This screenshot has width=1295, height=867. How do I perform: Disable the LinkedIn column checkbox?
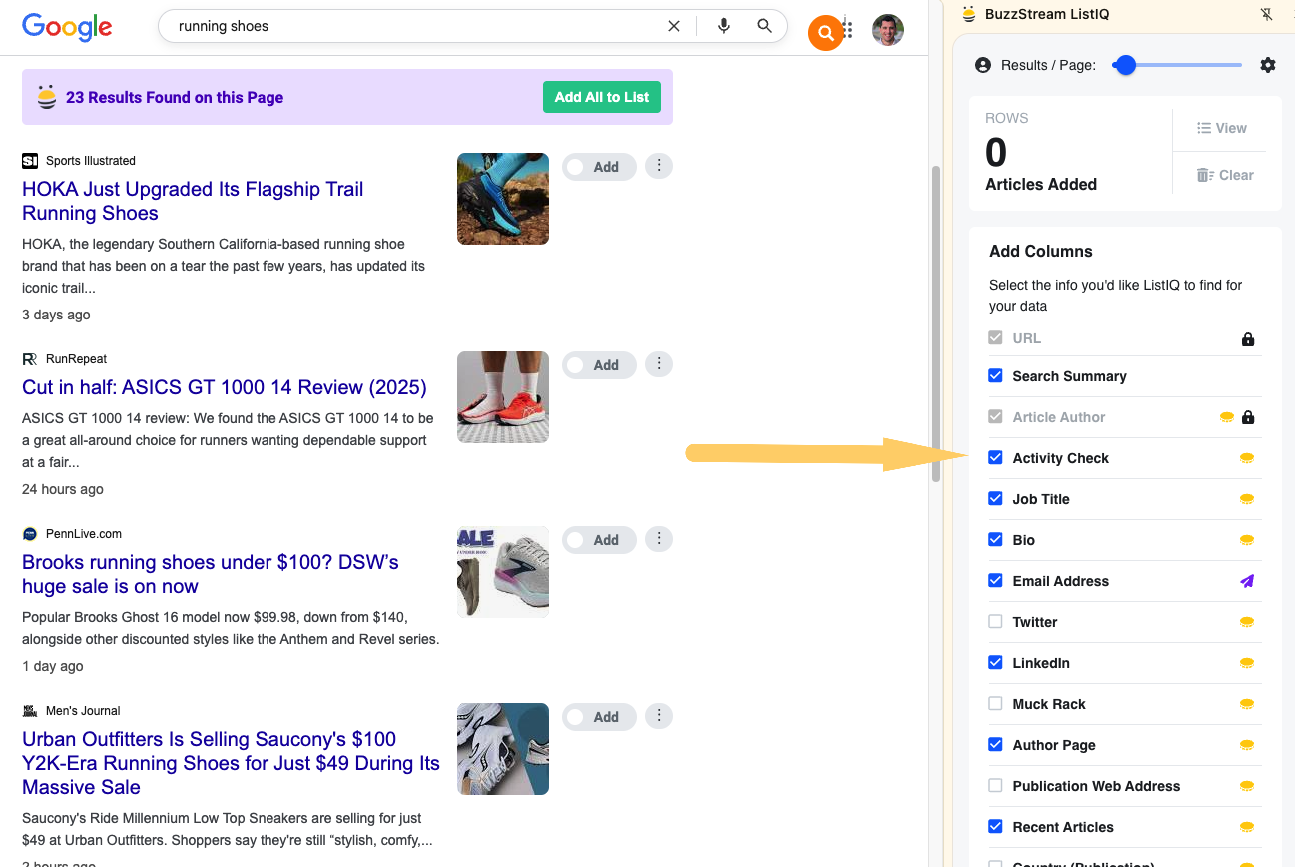995,662
